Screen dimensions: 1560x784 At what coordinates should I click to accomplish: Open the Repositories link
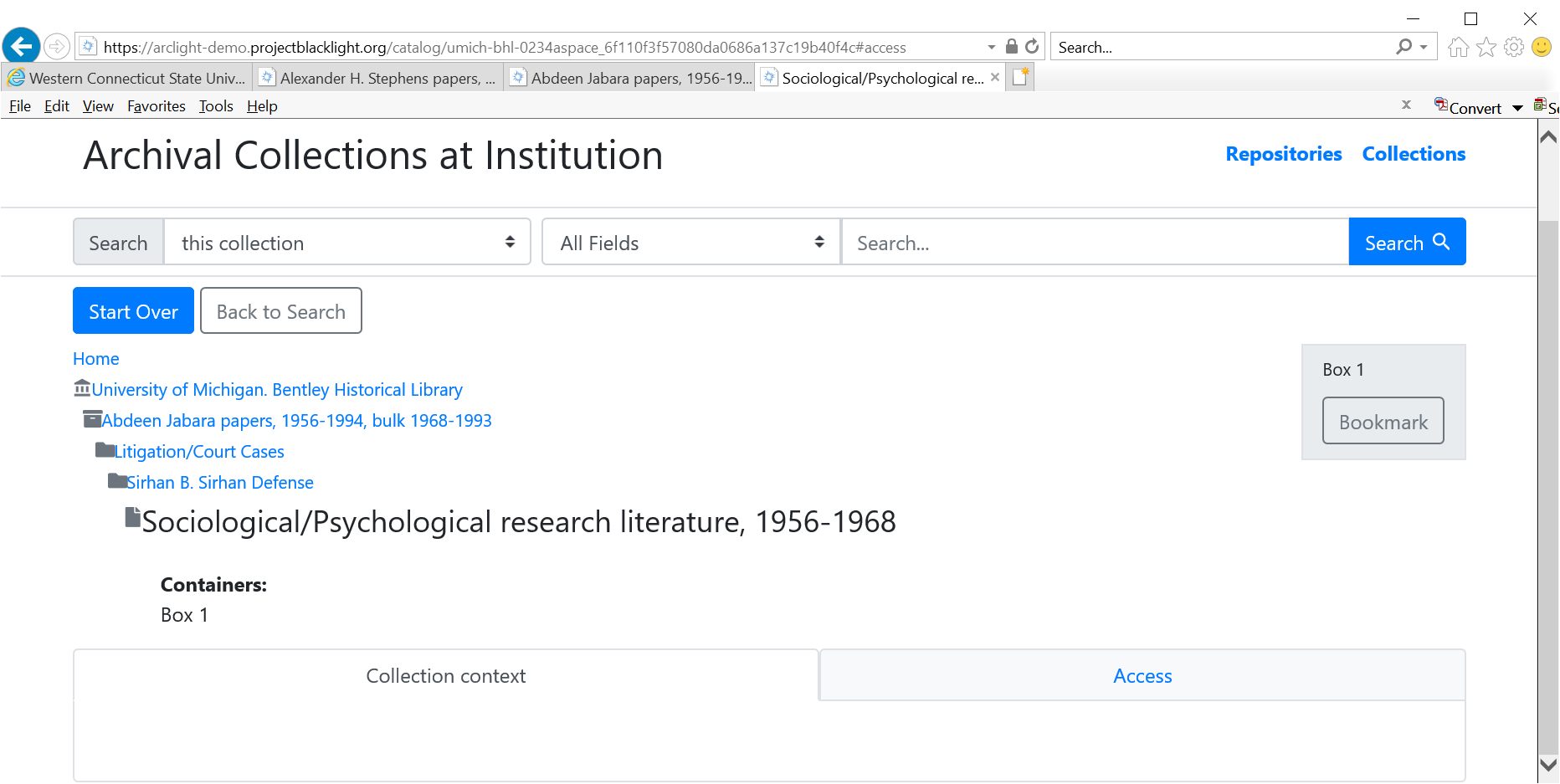[x=1283, y=154]
